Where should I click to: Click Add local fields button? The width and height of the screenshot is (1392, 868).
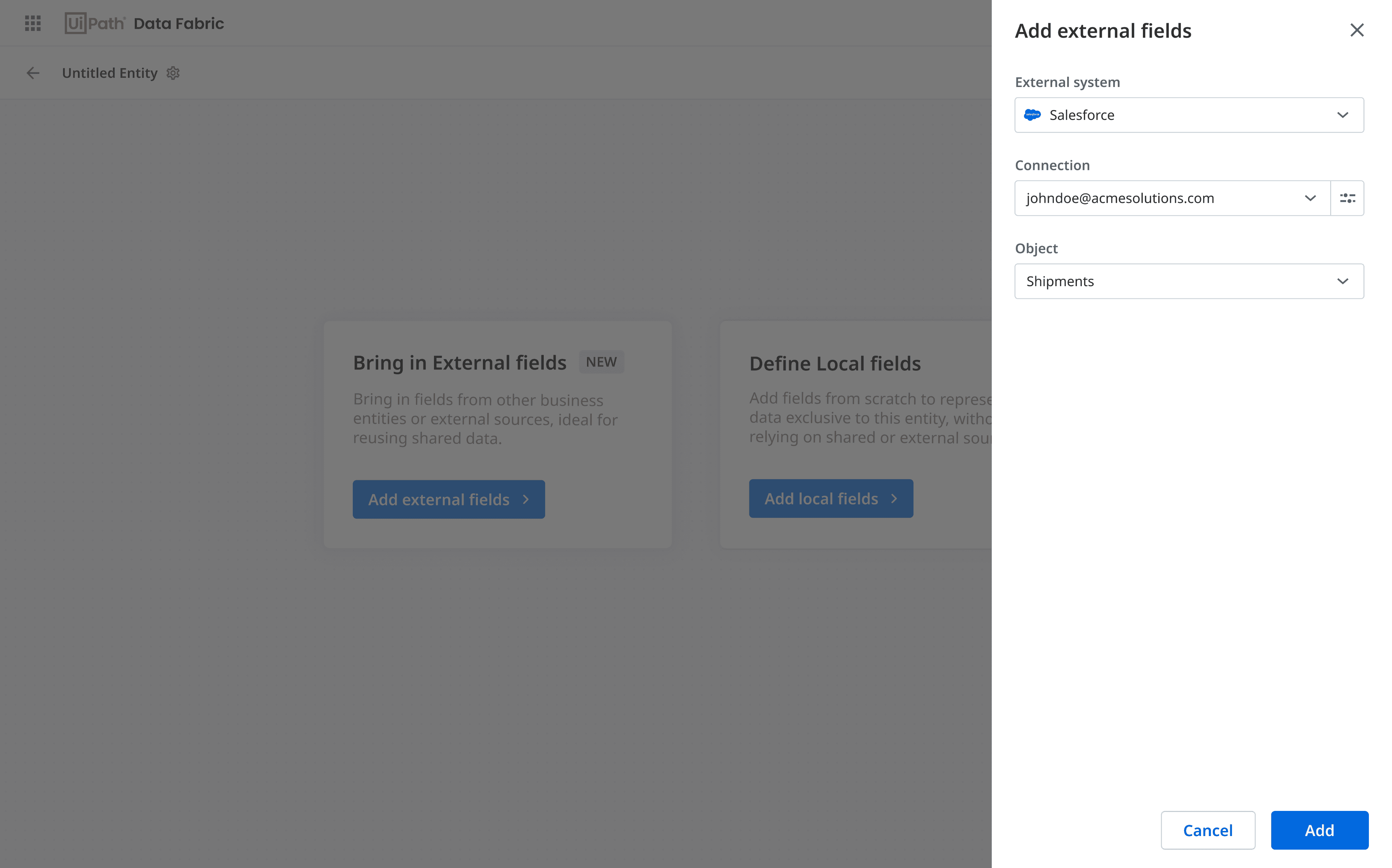click(831, 498)
